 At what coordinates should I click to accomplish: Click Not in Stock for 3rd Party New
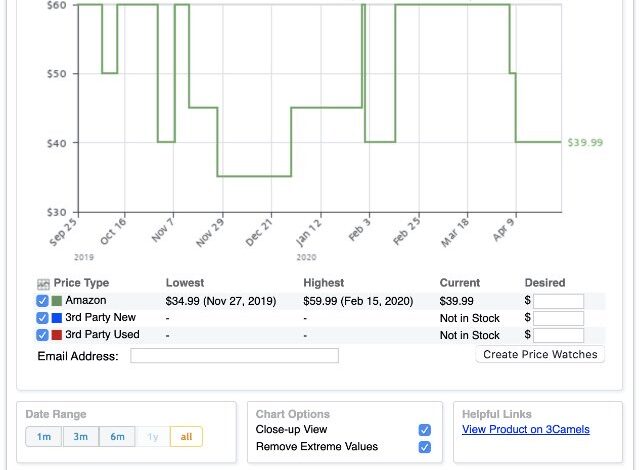tap(469, 318)
